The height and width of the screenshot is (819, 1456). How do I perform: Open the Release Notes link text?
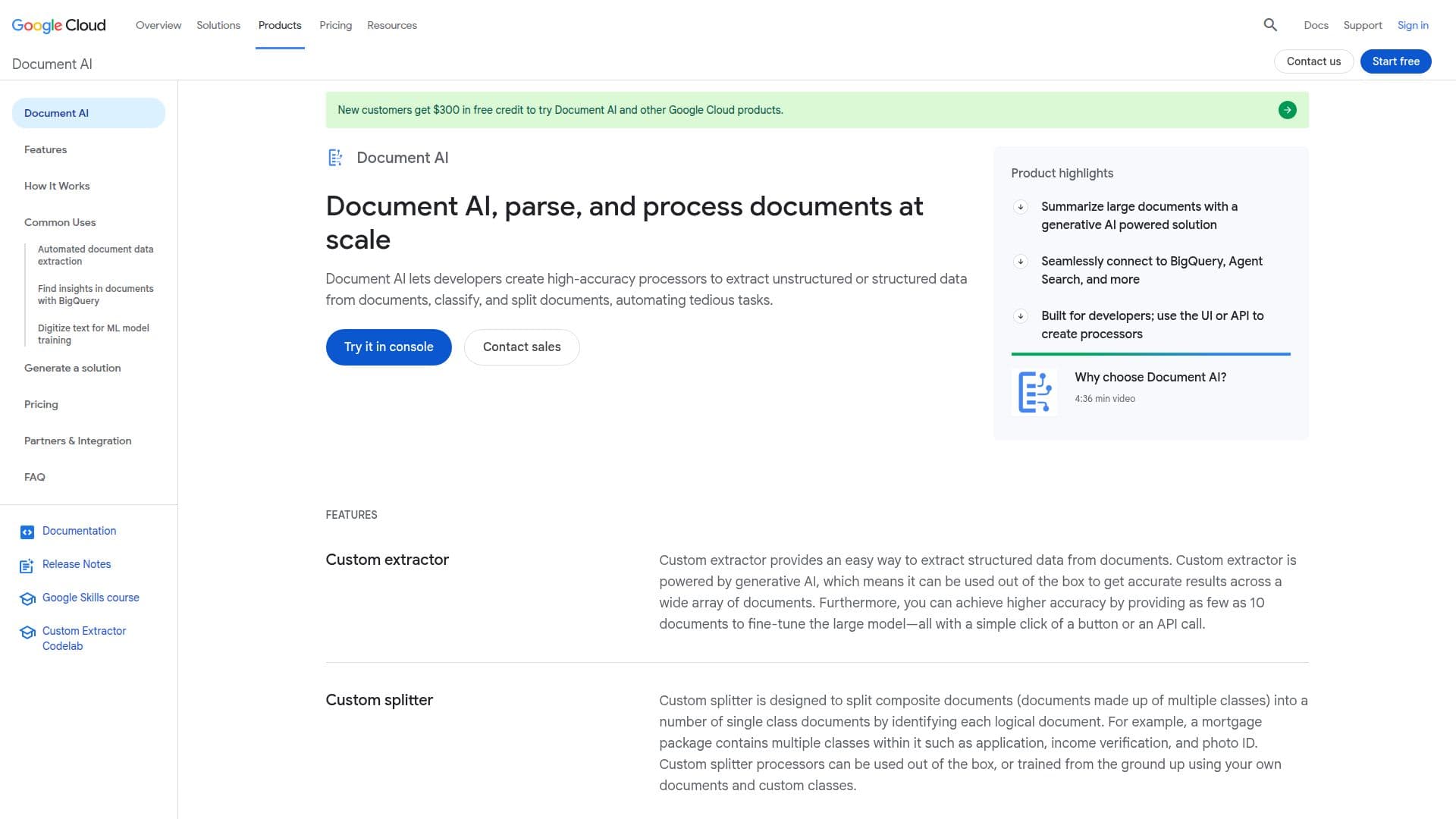pyautogui.click(x=77, y=564)
